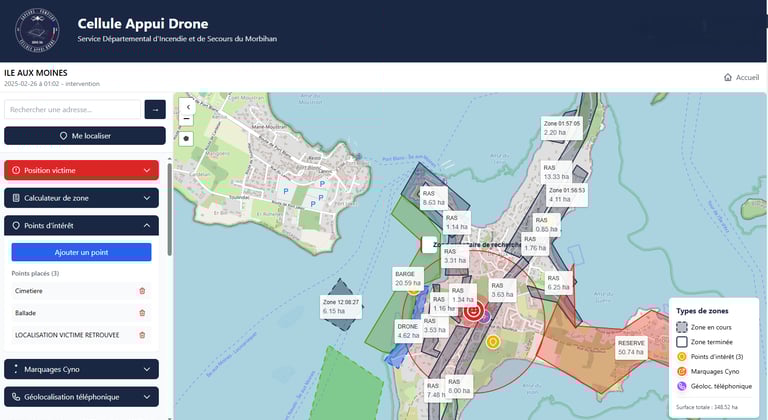The width and height of the screenshot is (768, 420).
Task: Go to Accueil home link
Action: tap(741, 77)
